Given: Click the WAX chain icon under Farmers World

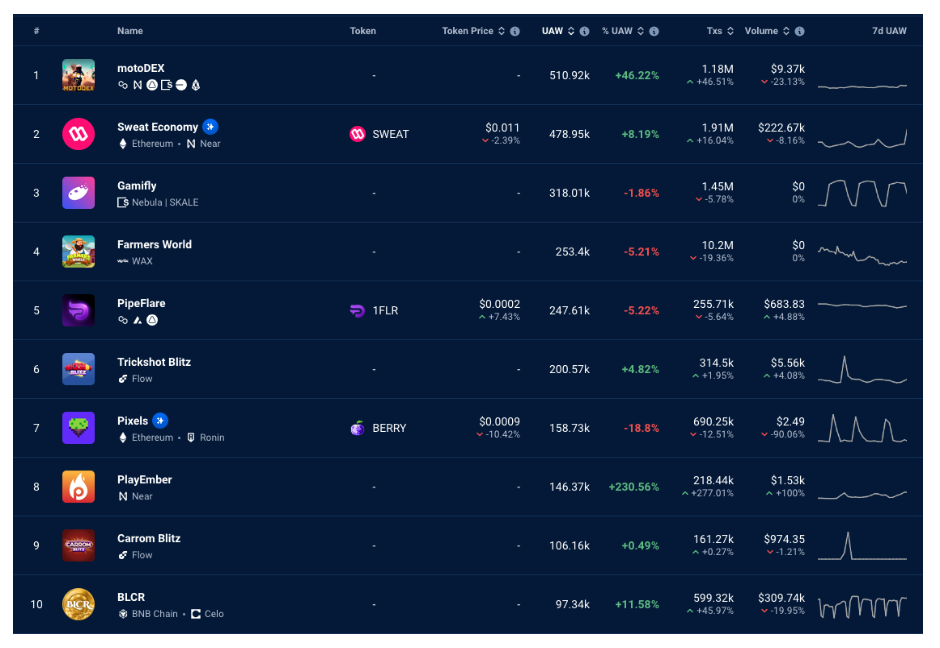Looking at the screenshot, I should point(123,261).
